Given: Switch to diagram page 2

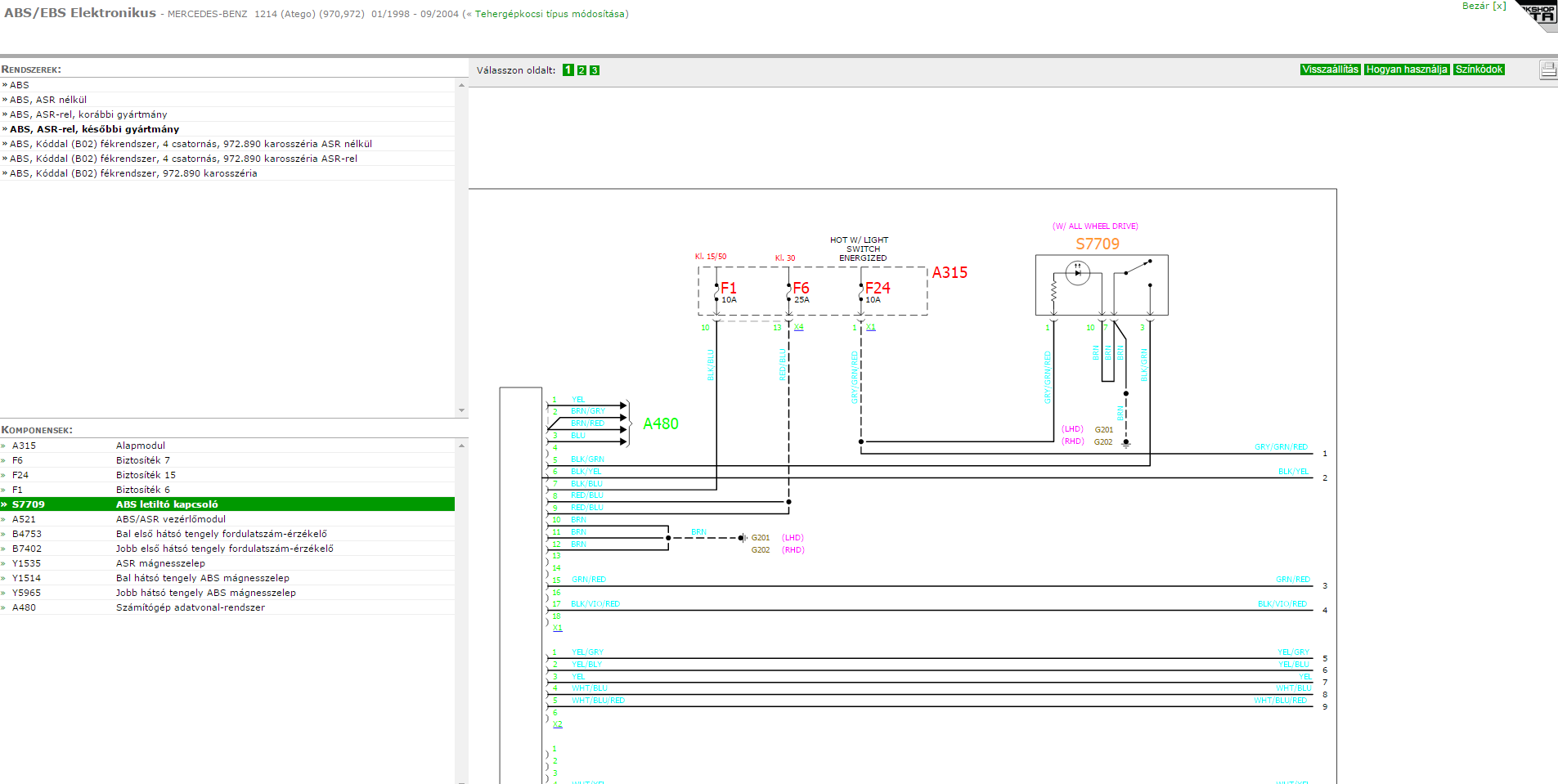Looking at the screenshot, I should click(x=581, y=70).
